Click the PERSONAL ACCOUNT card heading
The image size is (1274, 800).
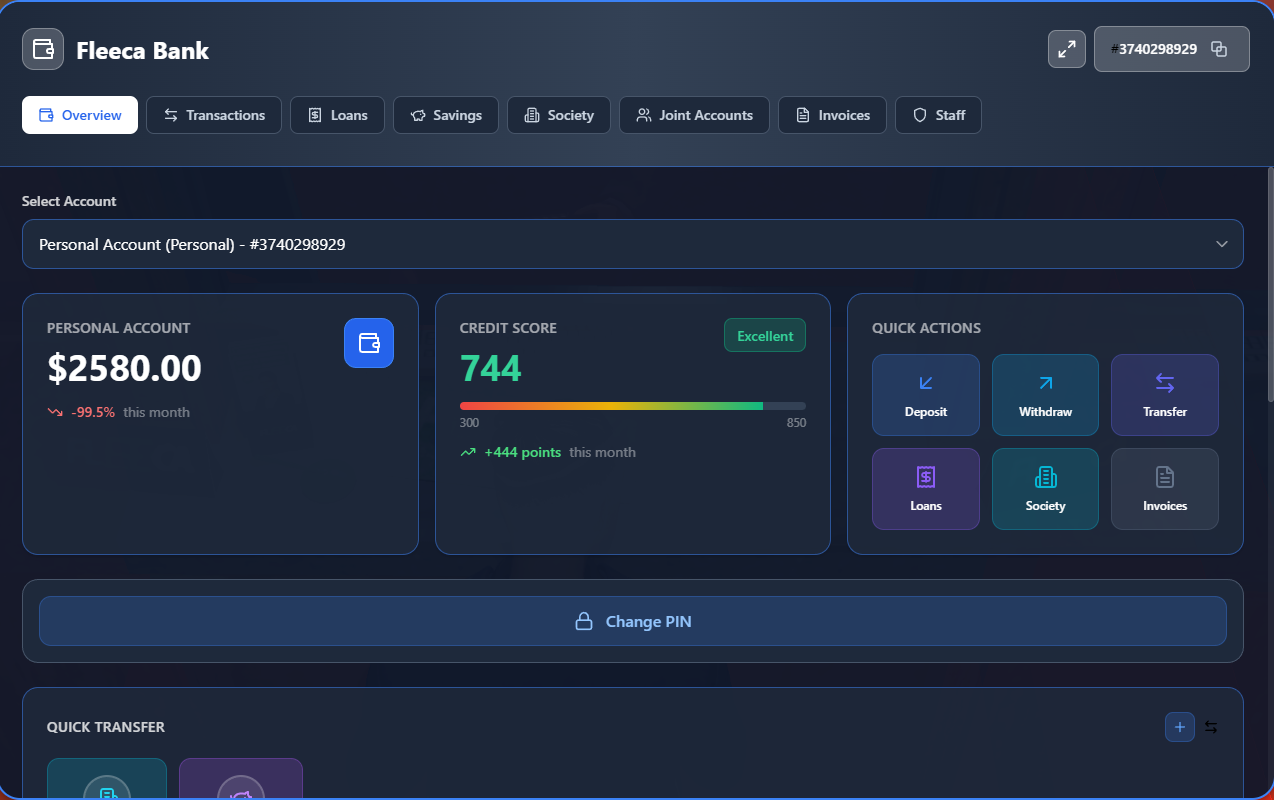[x=119, y=328]
